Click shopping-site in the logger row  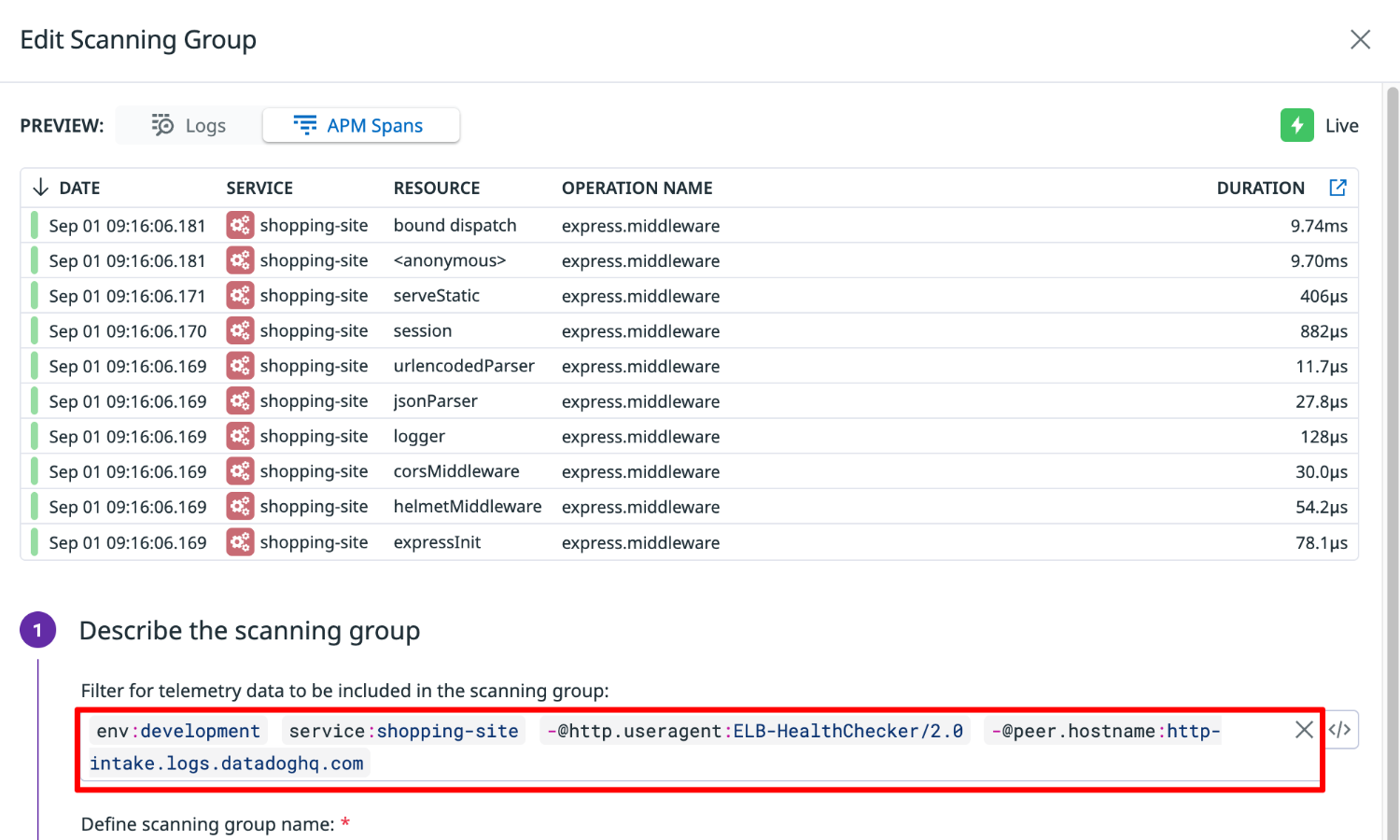(x=314, y=436)
